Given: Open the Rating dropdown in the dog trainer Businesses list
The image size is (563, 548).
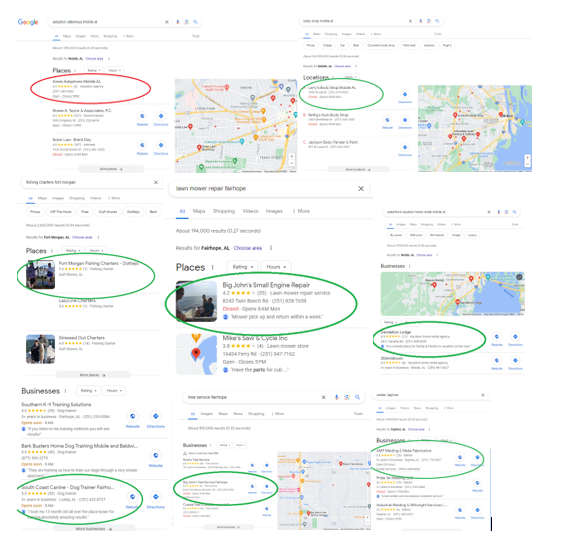Looking at the screenshot, I should (88, 391).
